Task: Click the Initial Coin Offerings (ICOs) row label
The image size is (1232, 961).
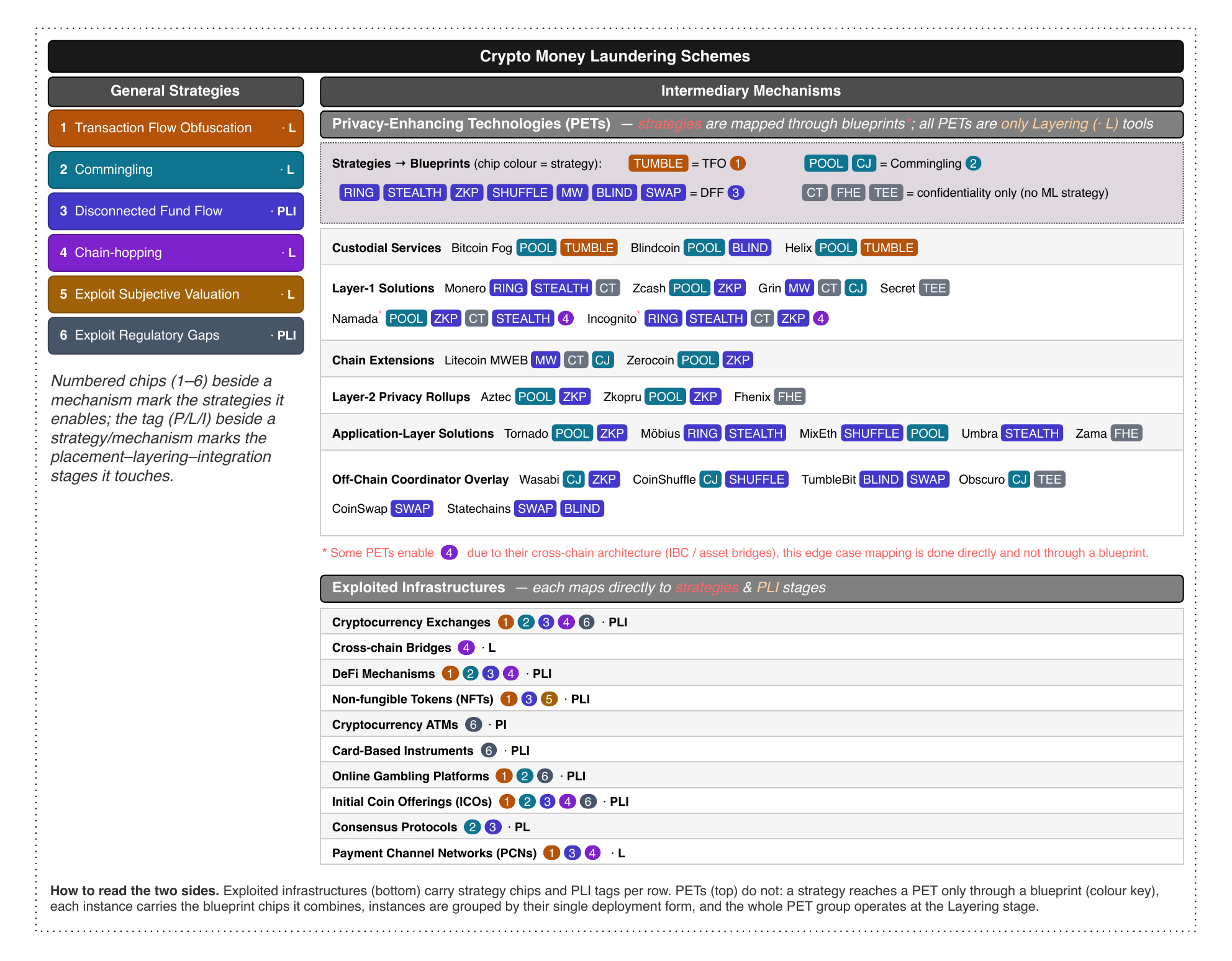Action: [x=412, y=801]
